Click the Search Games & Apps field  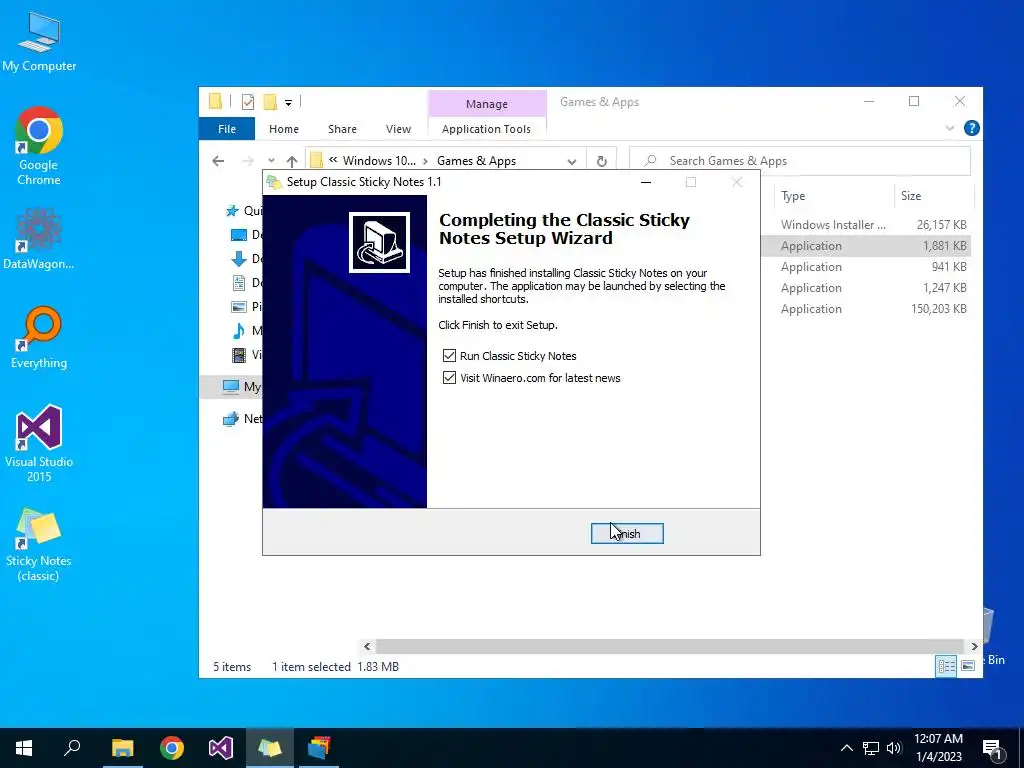(800, 161)
